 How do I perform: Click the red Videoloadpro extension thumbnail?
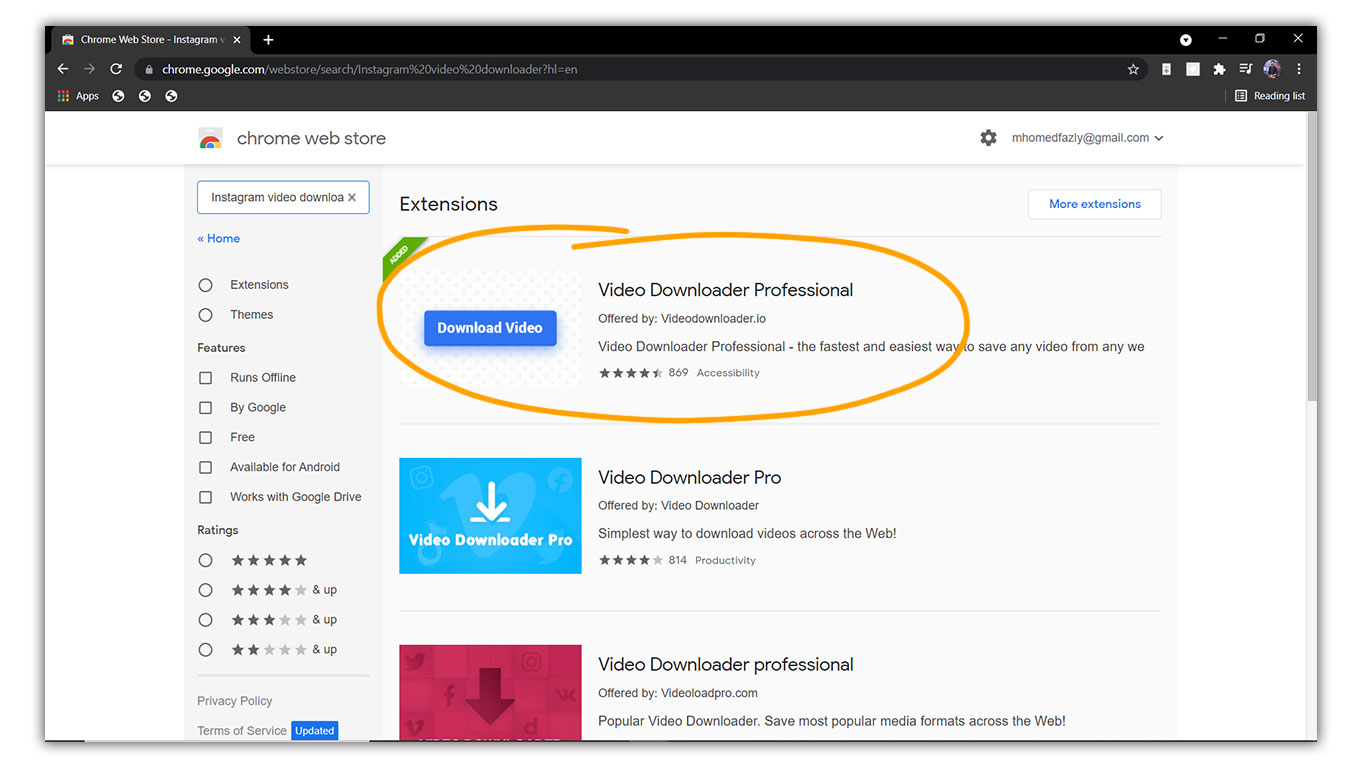coord(490,693)
